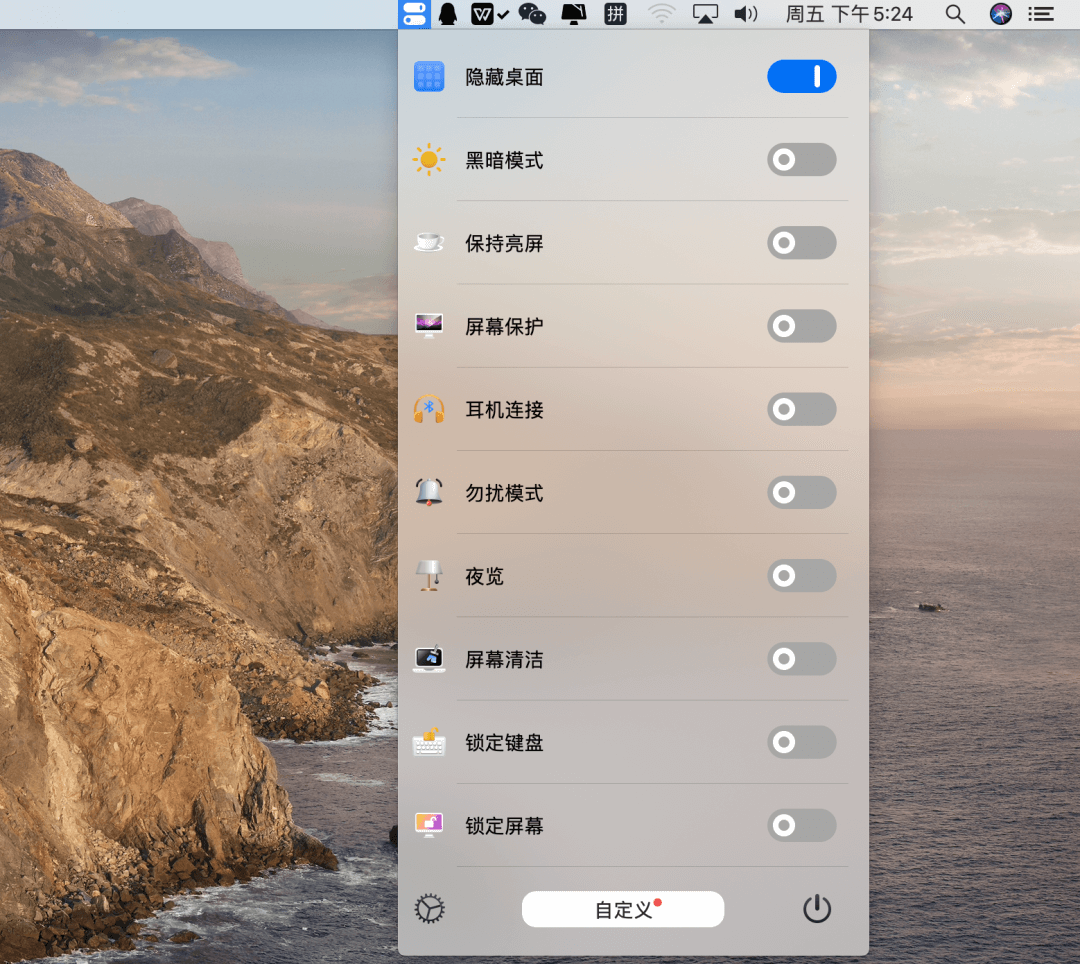Turn off the 隐藏桌面 switch
1080x964 pixels.
click(x=801, y=77)
